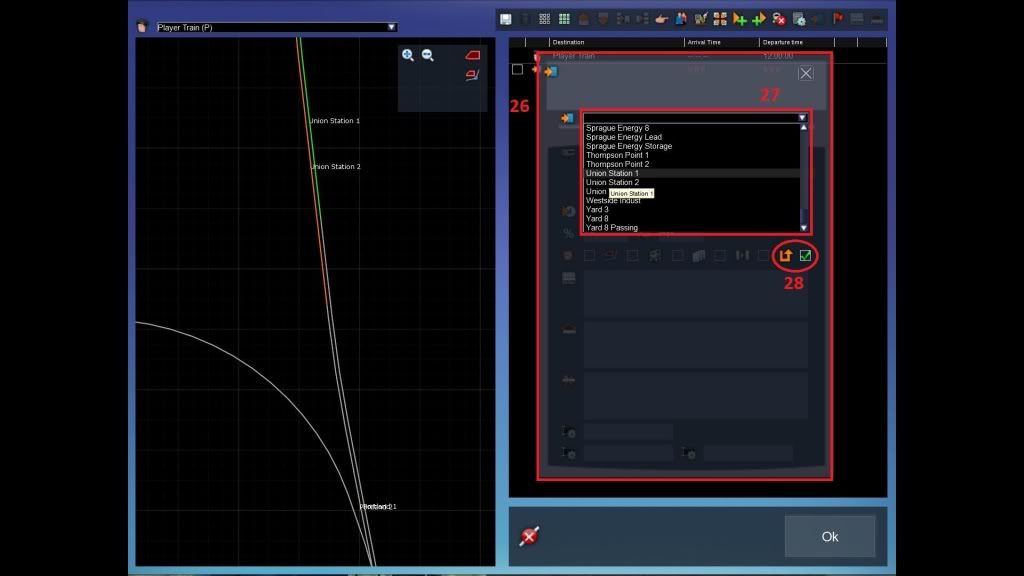Click the blue go-to icon in dialog header

551,71
